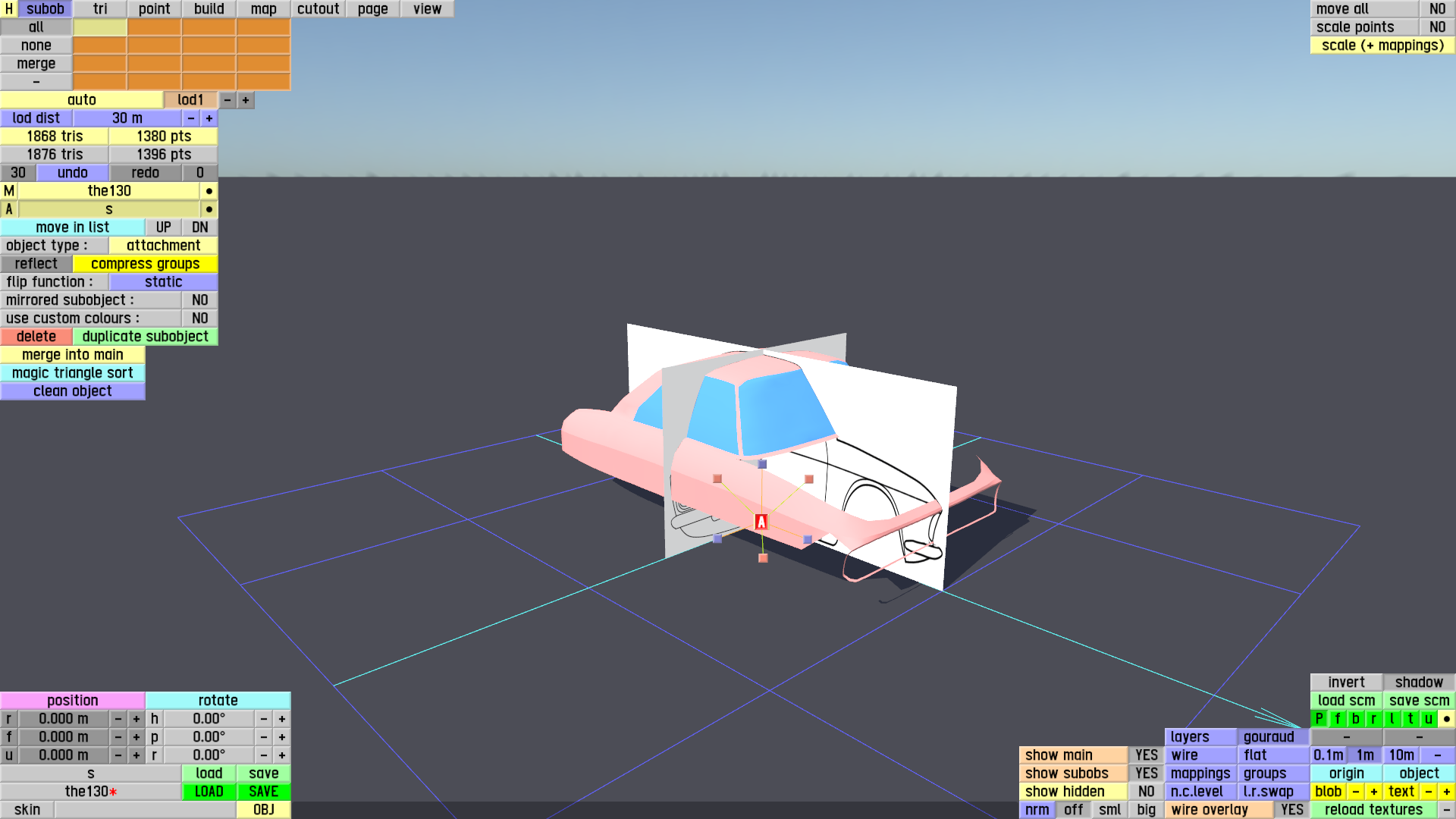Change flip function from static
This screenshot has width=1456, height=819.
coord(163,282)
